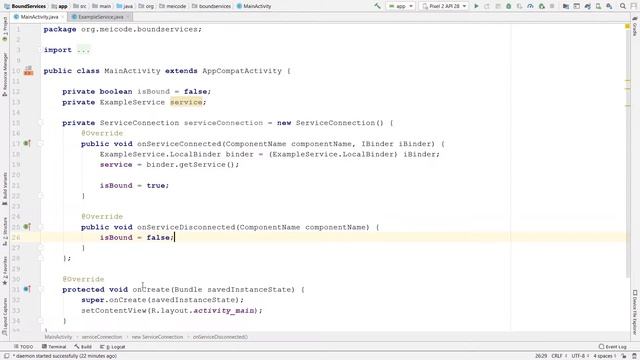Open the Pixel 2 API 28 device dropdown
This screenshot has height=360, width=640.
point(444,6)
